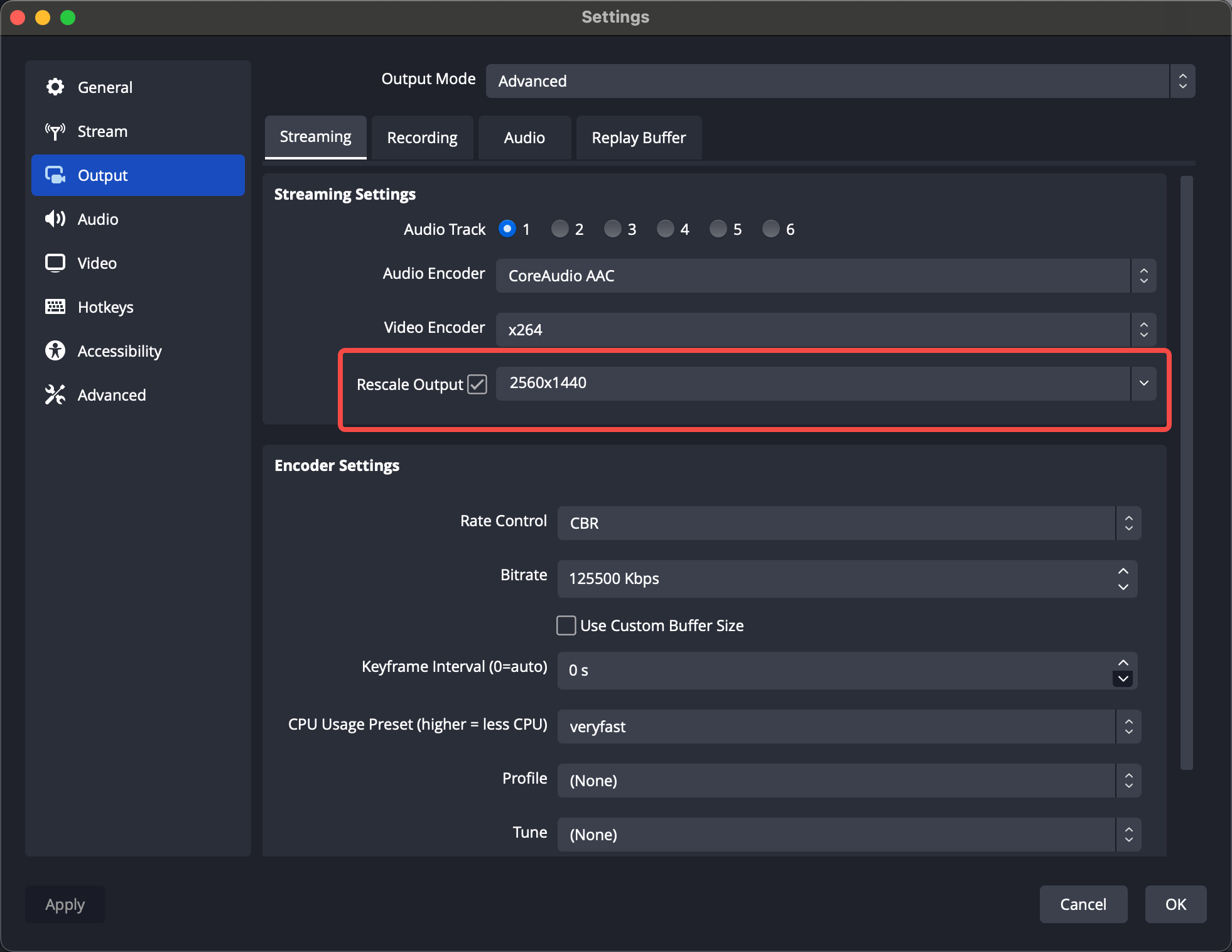1232x952 pixels.
Task: Open the Replay Buffer tab
Action: (x=638, y=138)
